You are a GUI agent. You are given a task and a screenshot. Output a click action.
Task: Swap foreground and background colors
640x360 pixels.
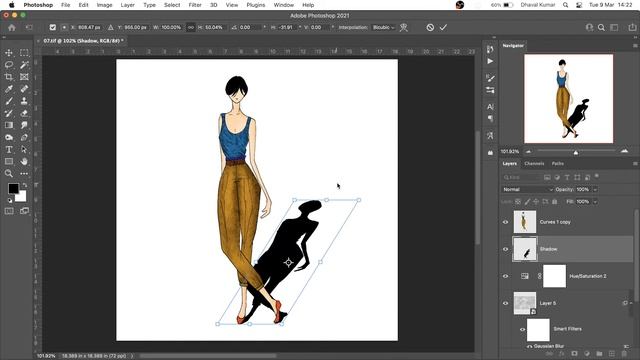[24, 185]
